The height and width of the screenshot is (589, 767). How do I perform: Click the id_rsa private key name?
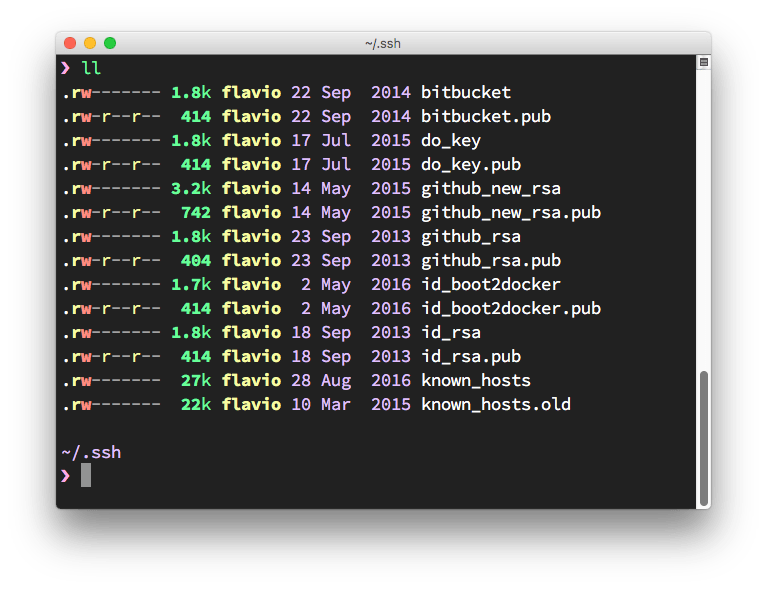pyautogui.click(x=451, y=332)
